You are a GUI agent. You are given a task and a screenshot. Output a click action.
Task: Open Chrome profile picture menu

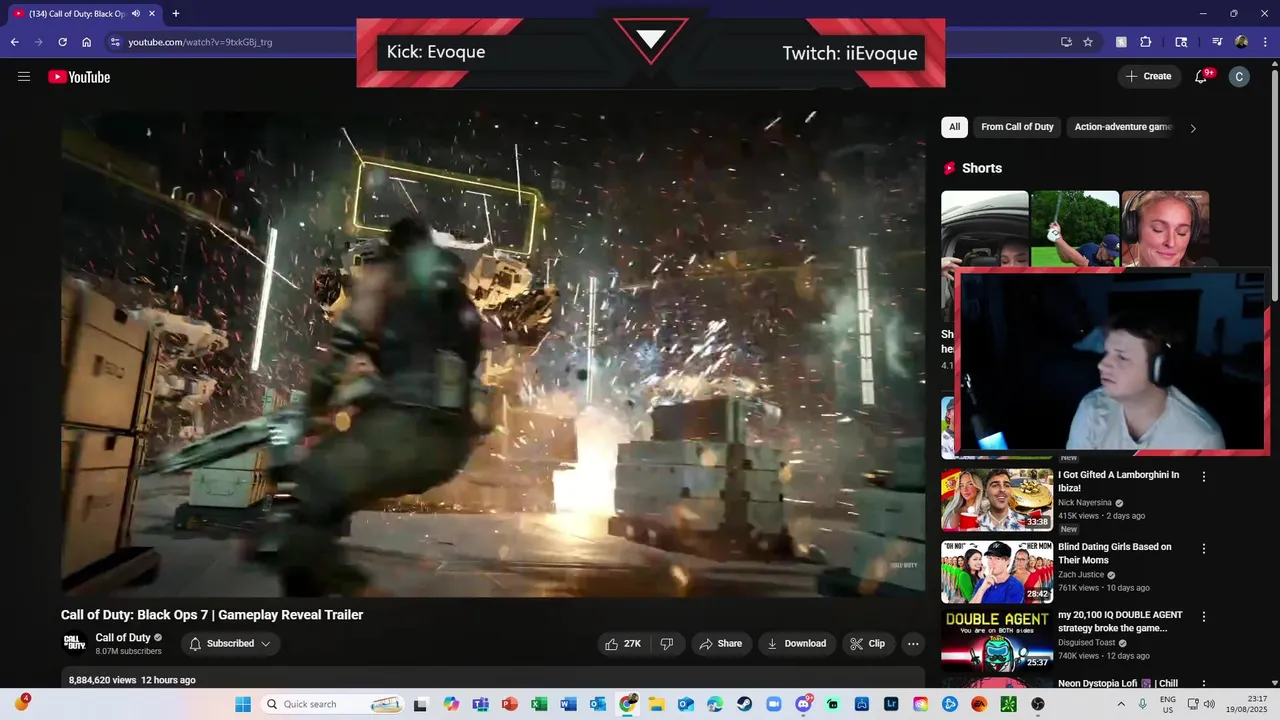pyautogui.click(x=1241, y=42)
